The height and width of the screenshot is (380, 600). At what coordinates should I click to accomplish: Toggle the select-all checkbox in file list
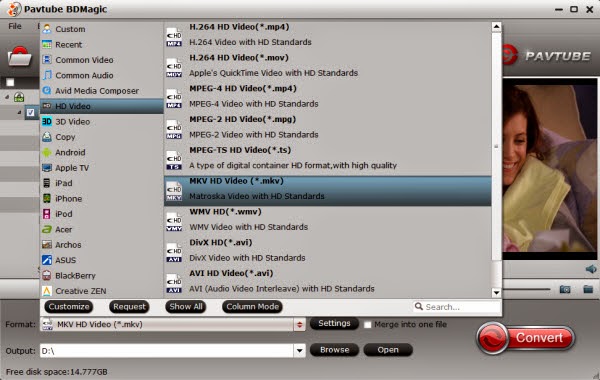10,82
